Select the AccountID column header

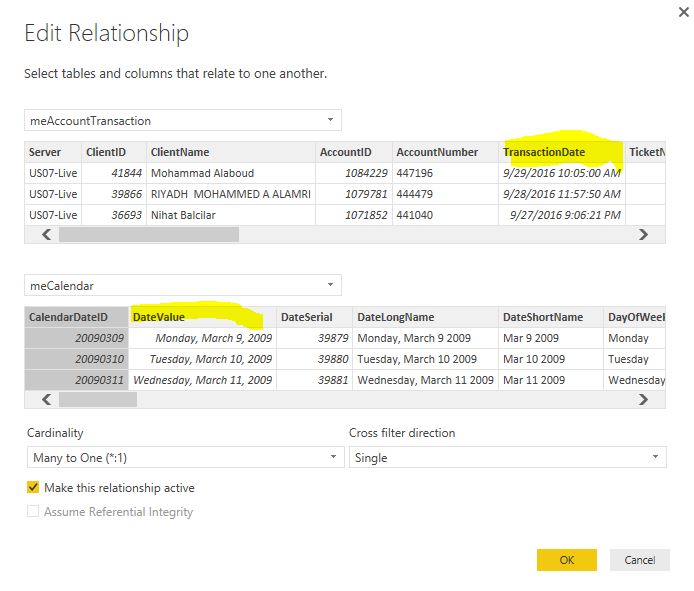(x=354, y=152)
